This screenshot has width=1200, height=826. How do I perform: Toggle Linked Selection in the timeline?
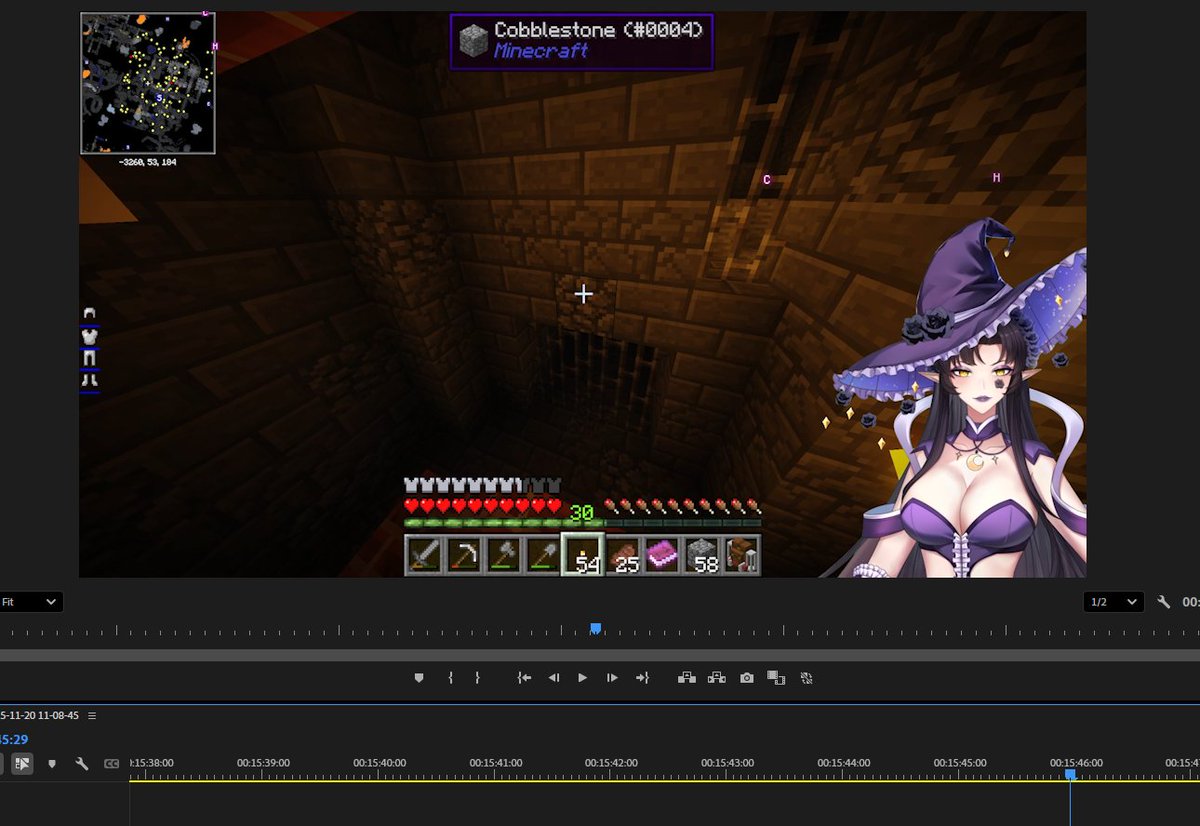(x=23, y=764)
